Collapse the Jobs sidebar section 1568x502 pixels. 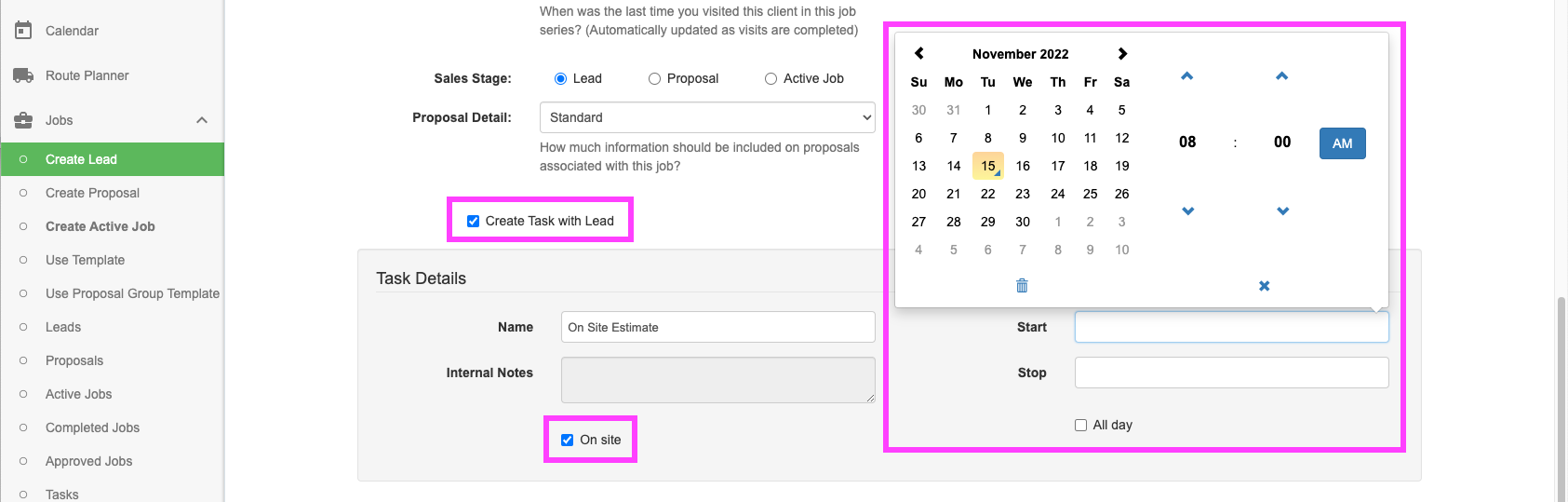click(202, 120)
